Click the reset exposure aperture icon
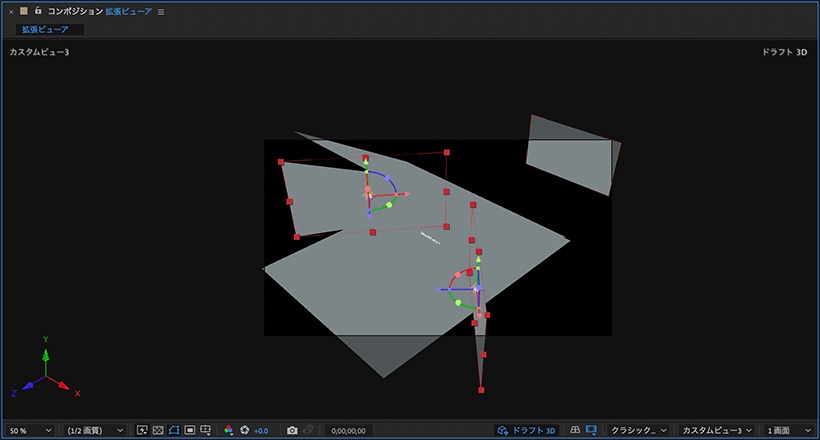This screenshot has width=820, height=440. tap(244, 430)
